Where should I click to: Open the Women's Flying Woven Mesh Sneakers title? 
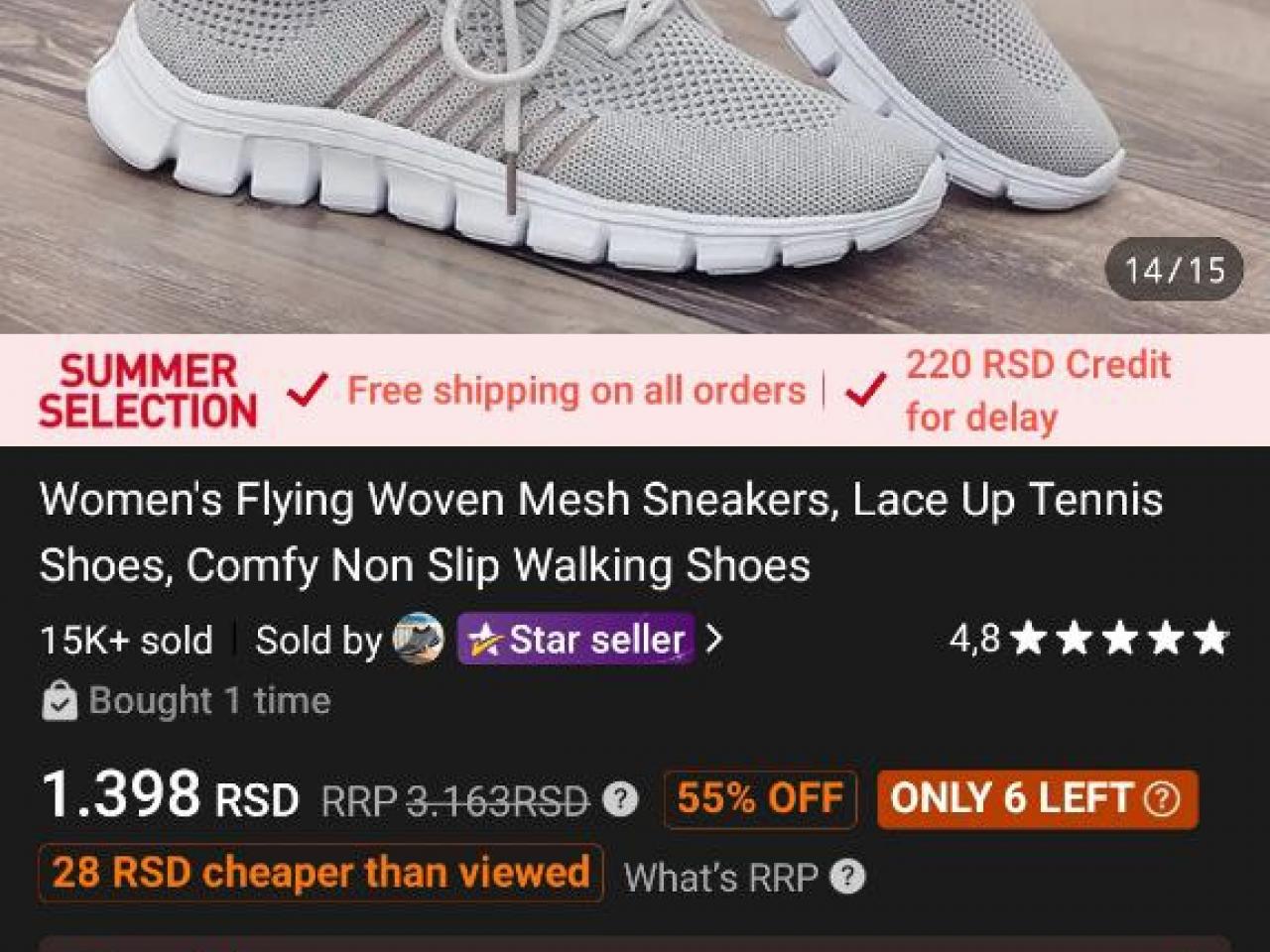click(x=600, y=532)
